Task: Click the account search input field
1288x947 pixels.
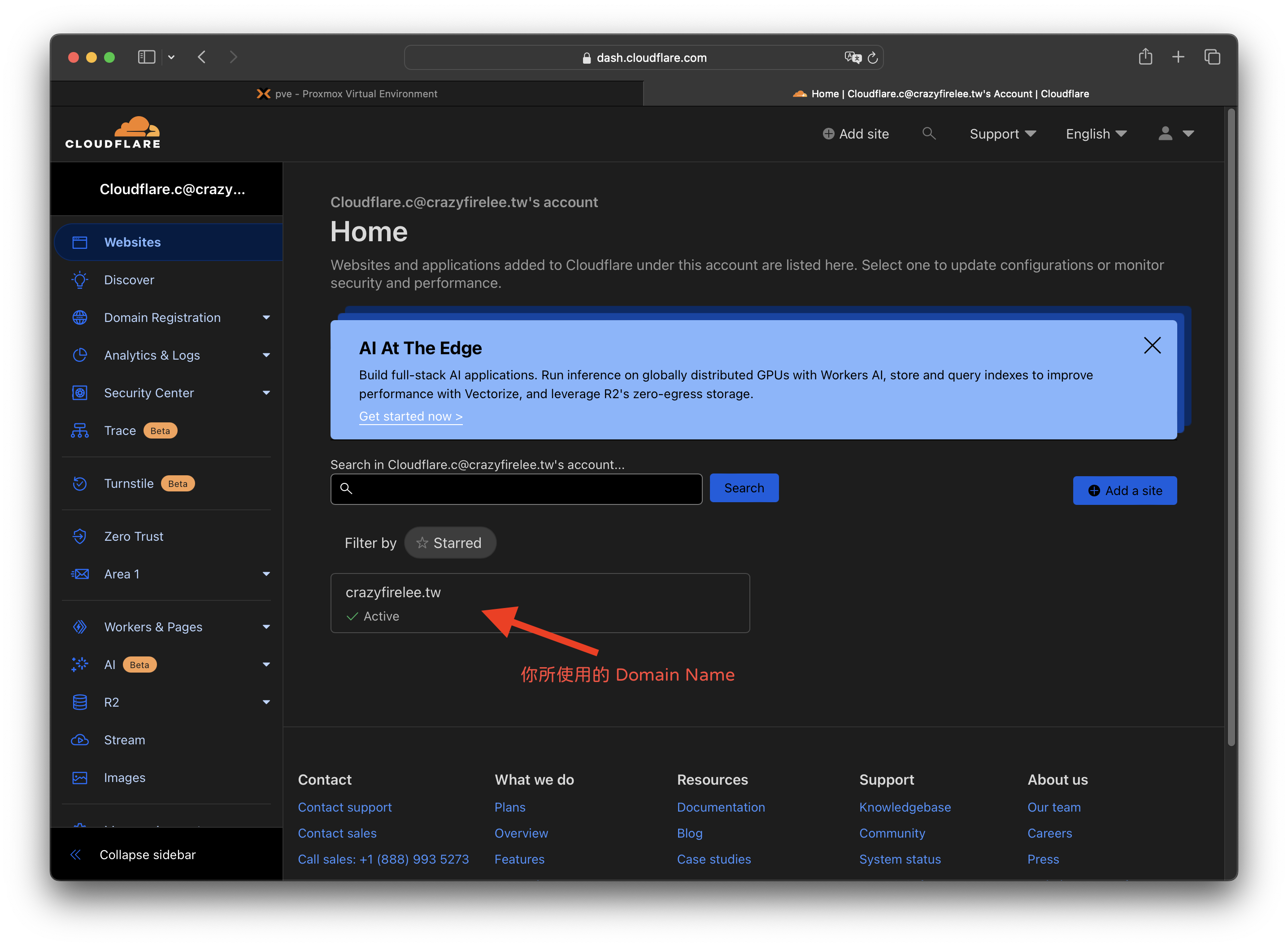Action: point(516,488)
